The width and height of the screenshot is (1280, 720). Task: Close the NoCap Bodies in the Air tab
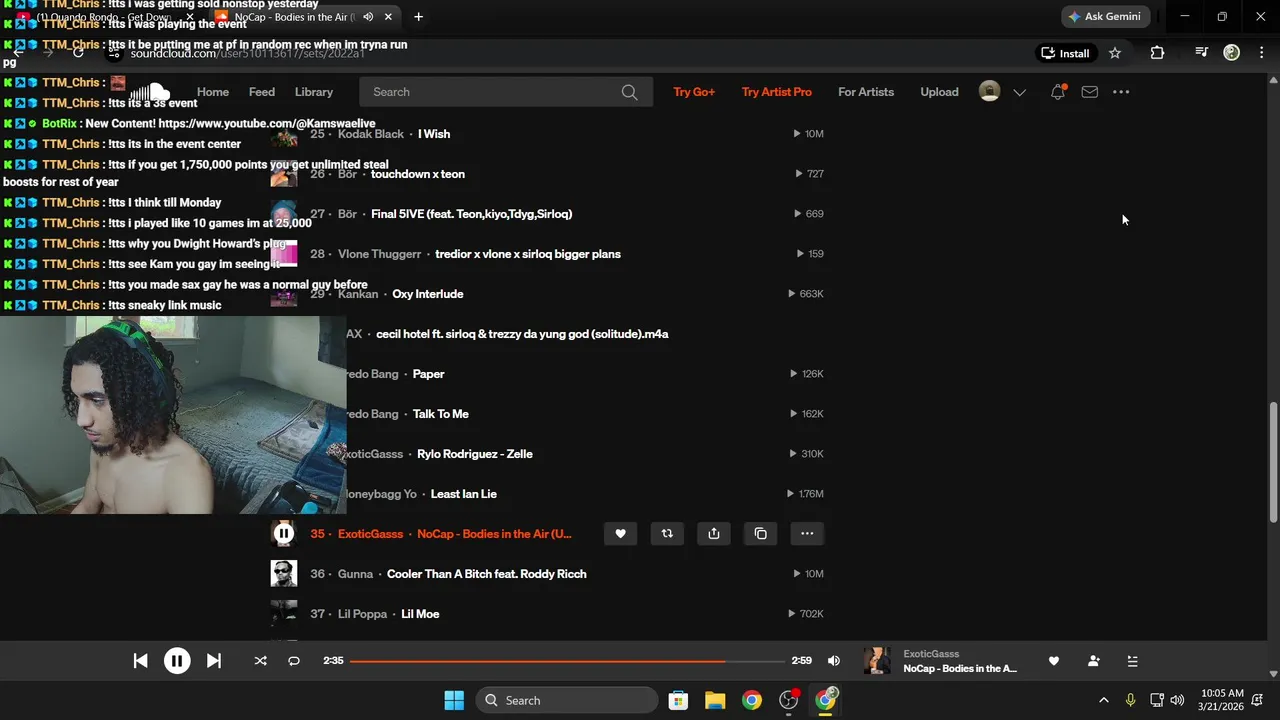pos(389,17)
